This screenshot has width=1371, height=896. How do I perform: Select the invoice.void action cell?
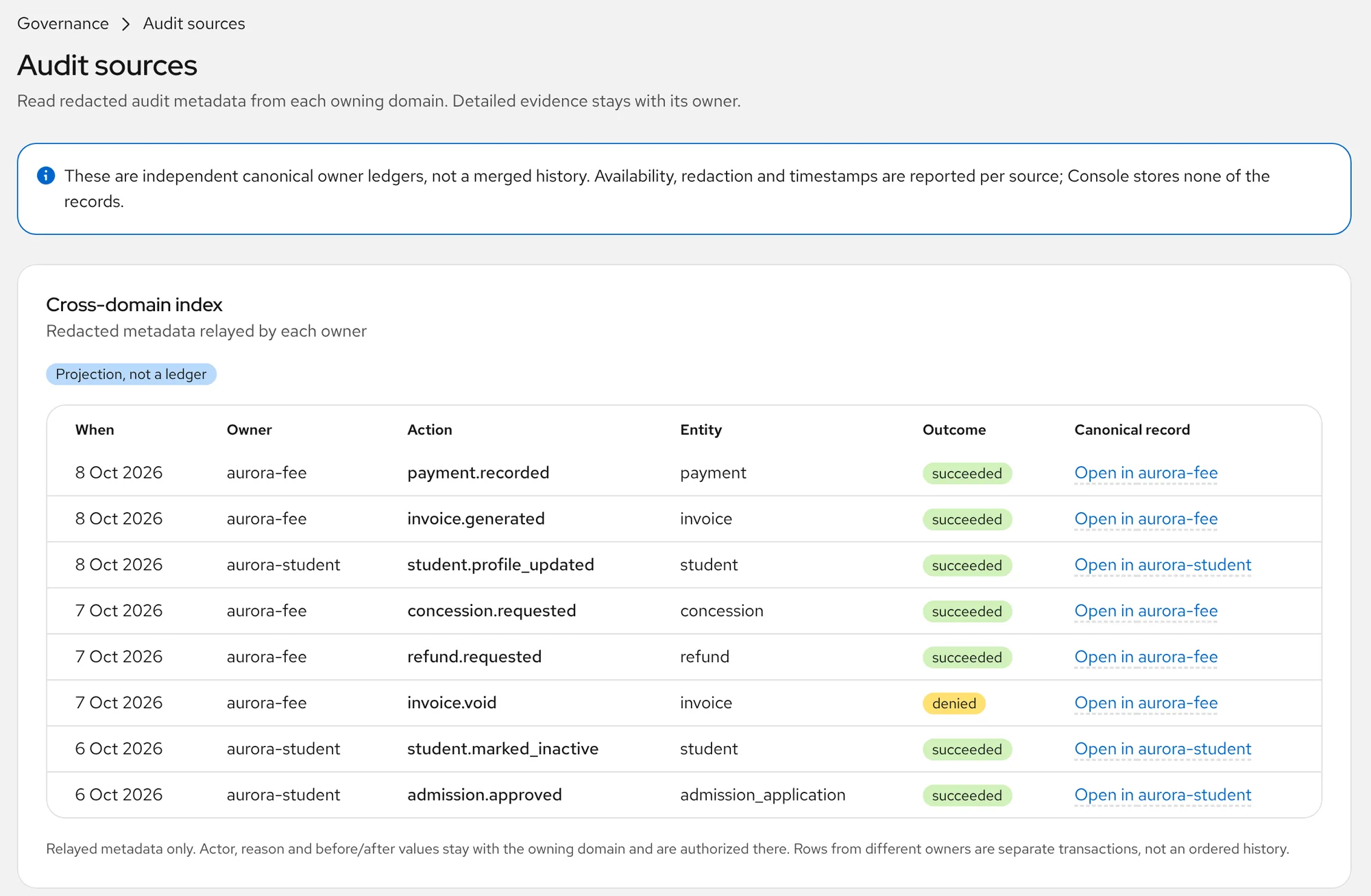pos(452,703)
